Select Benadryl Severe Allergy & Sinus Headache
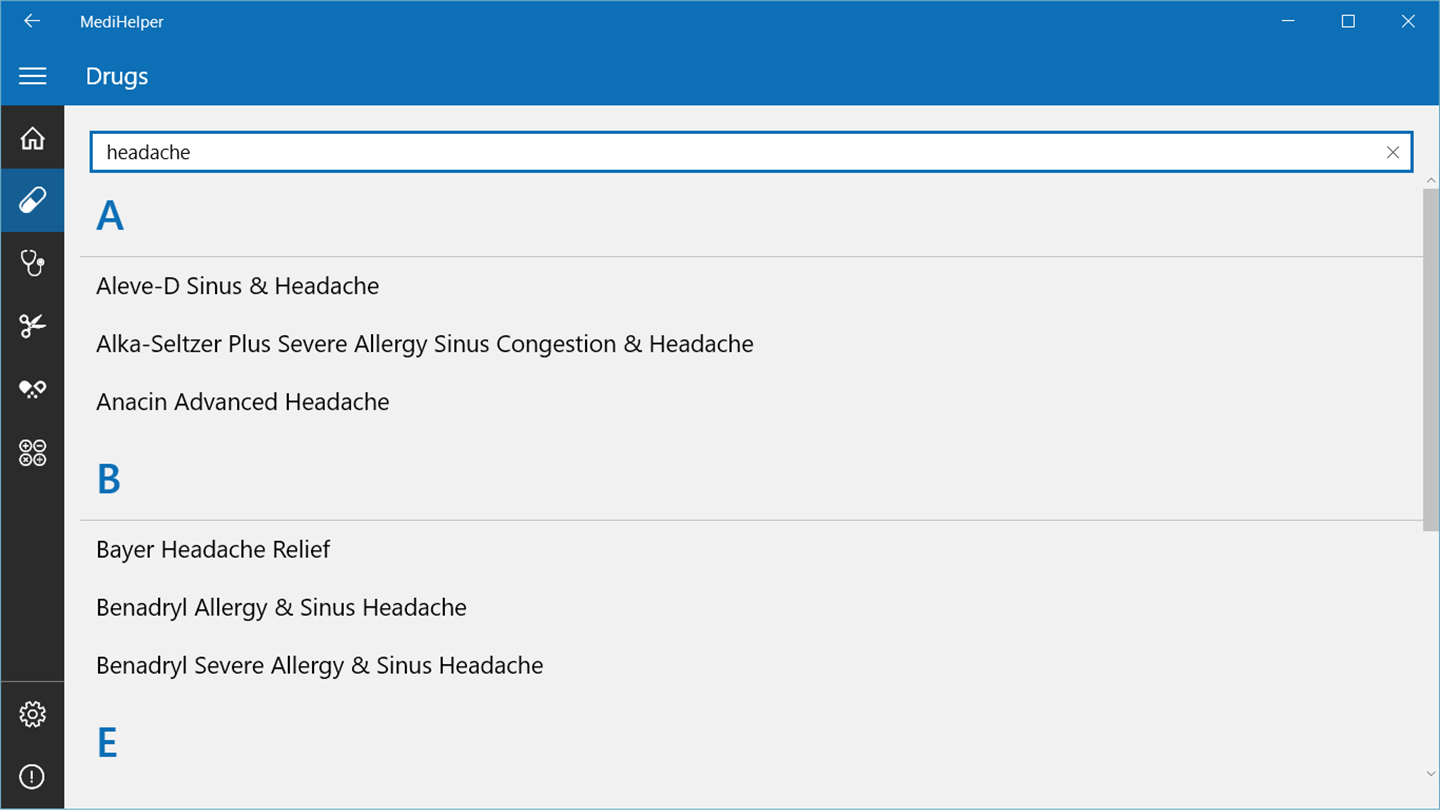 click(320, 666)
